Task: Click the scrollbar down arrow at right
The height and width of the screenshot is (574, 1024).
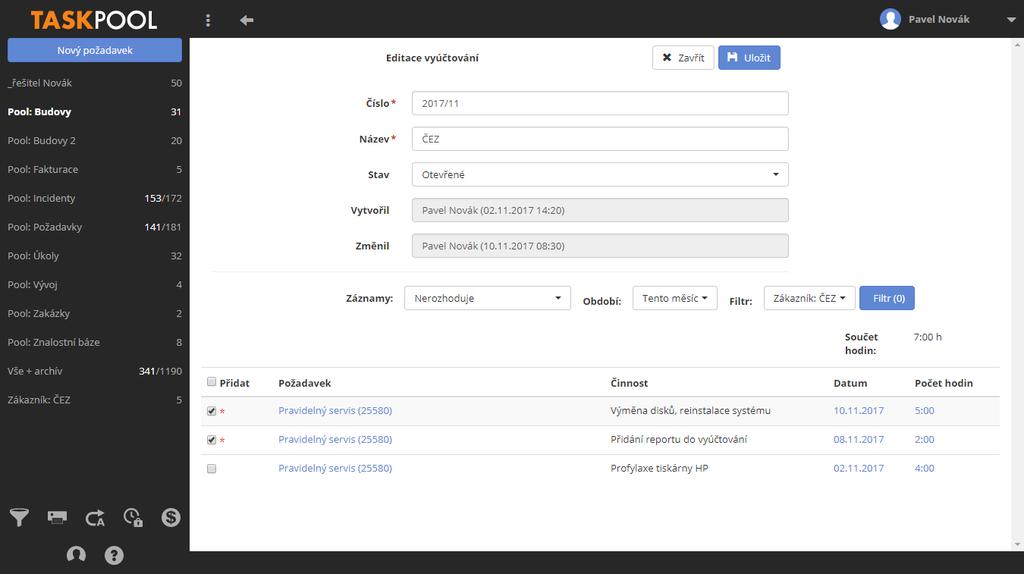Action: (1017, 545)
